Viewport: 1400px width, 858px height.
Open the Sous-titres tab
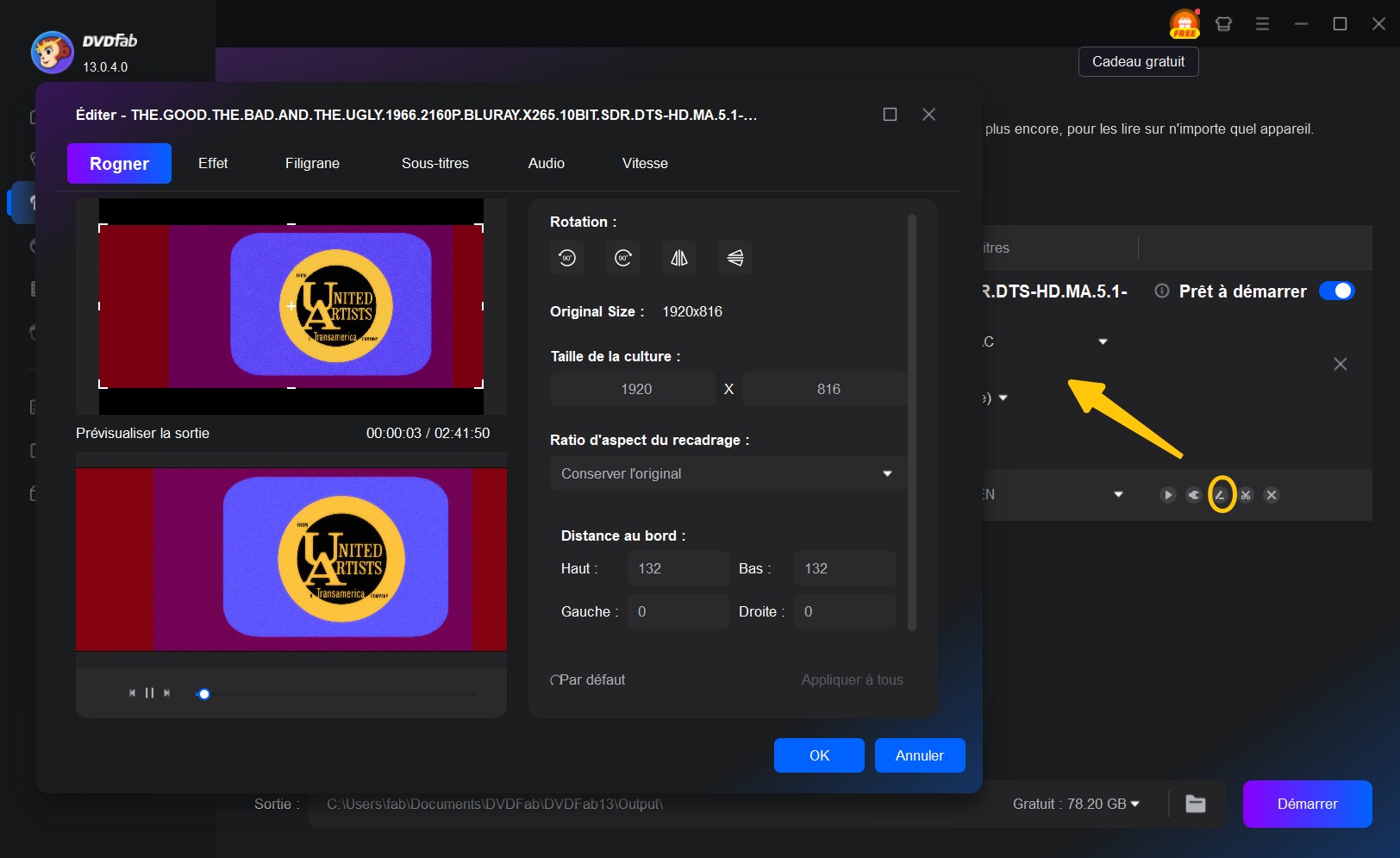click(x=435, y=163)
